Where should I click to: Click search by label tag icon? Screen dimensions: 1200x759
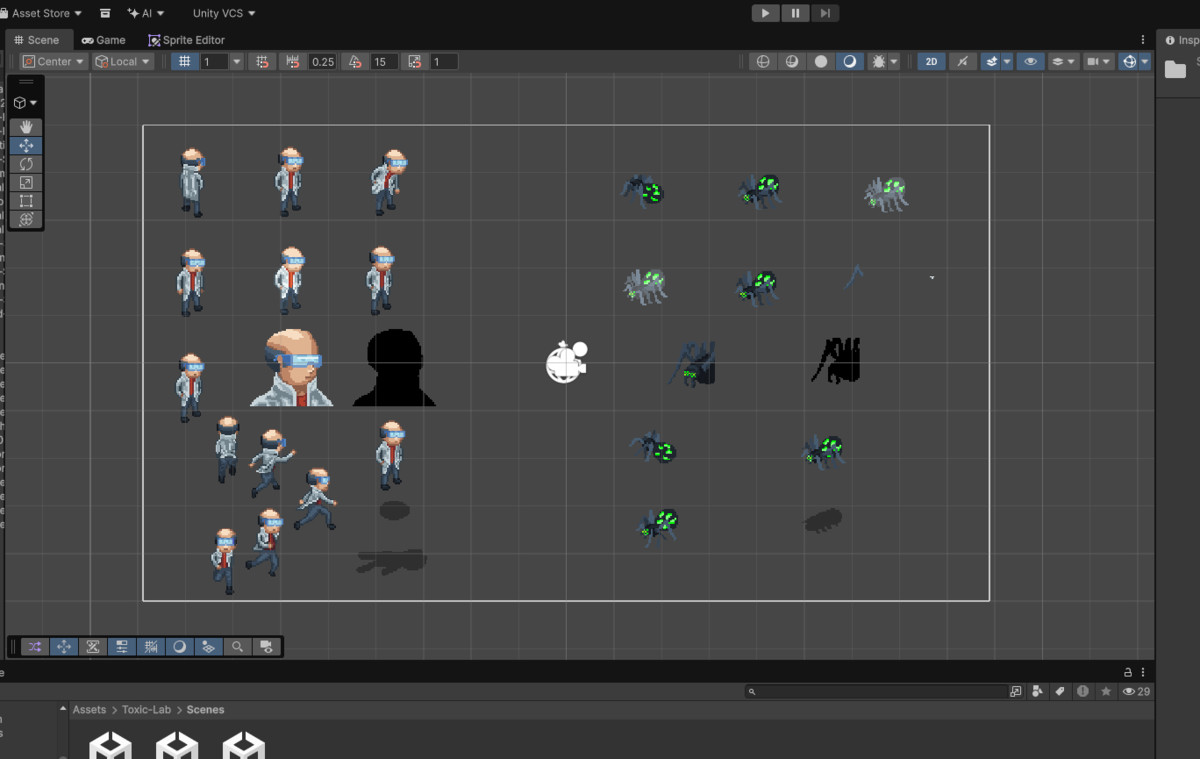[x=1060, y=691]
